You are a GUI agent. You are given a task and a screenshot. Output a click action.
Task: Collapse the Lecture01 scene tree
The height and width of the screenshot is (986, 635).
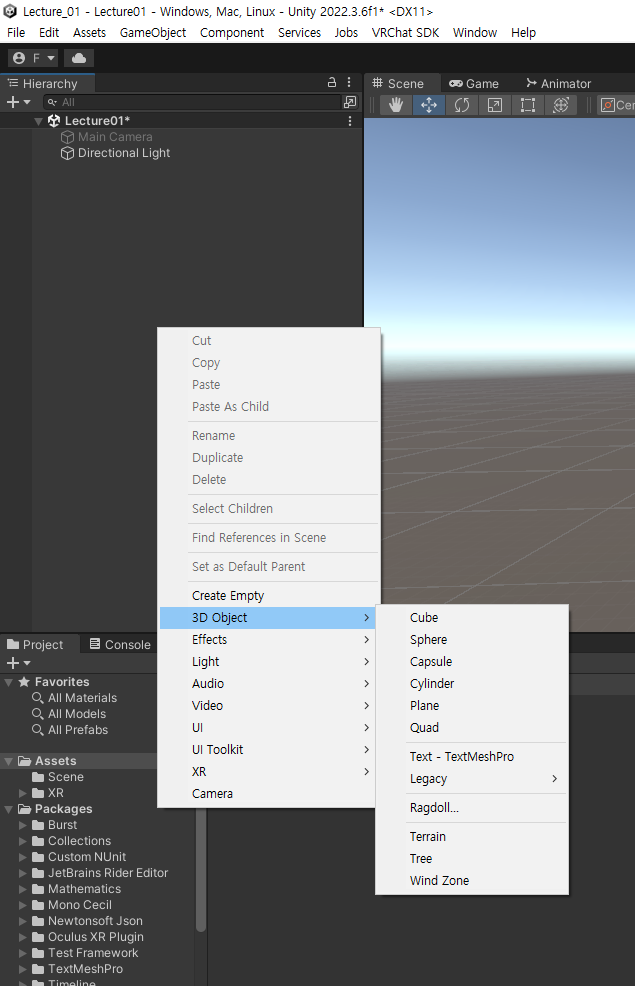38,121
